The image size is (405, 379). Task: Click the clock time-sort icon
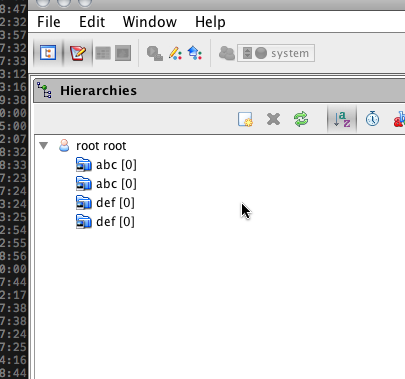point(372,119)
